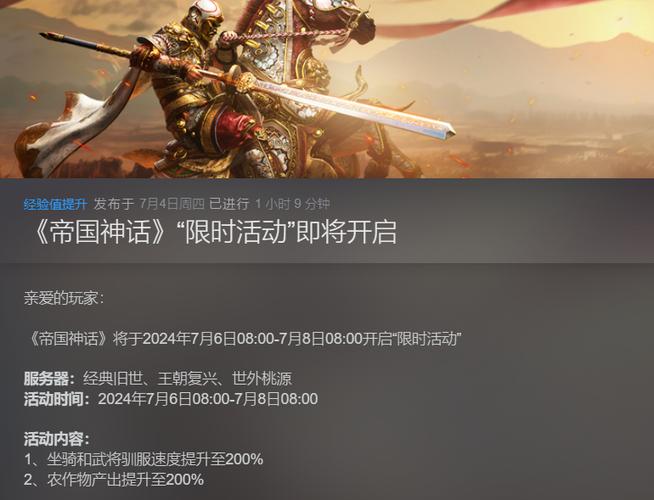This screenshot has height=500, width=654.
Task: Click the 发布于 7月4日周四 publish date
Action: click(149, 204)
